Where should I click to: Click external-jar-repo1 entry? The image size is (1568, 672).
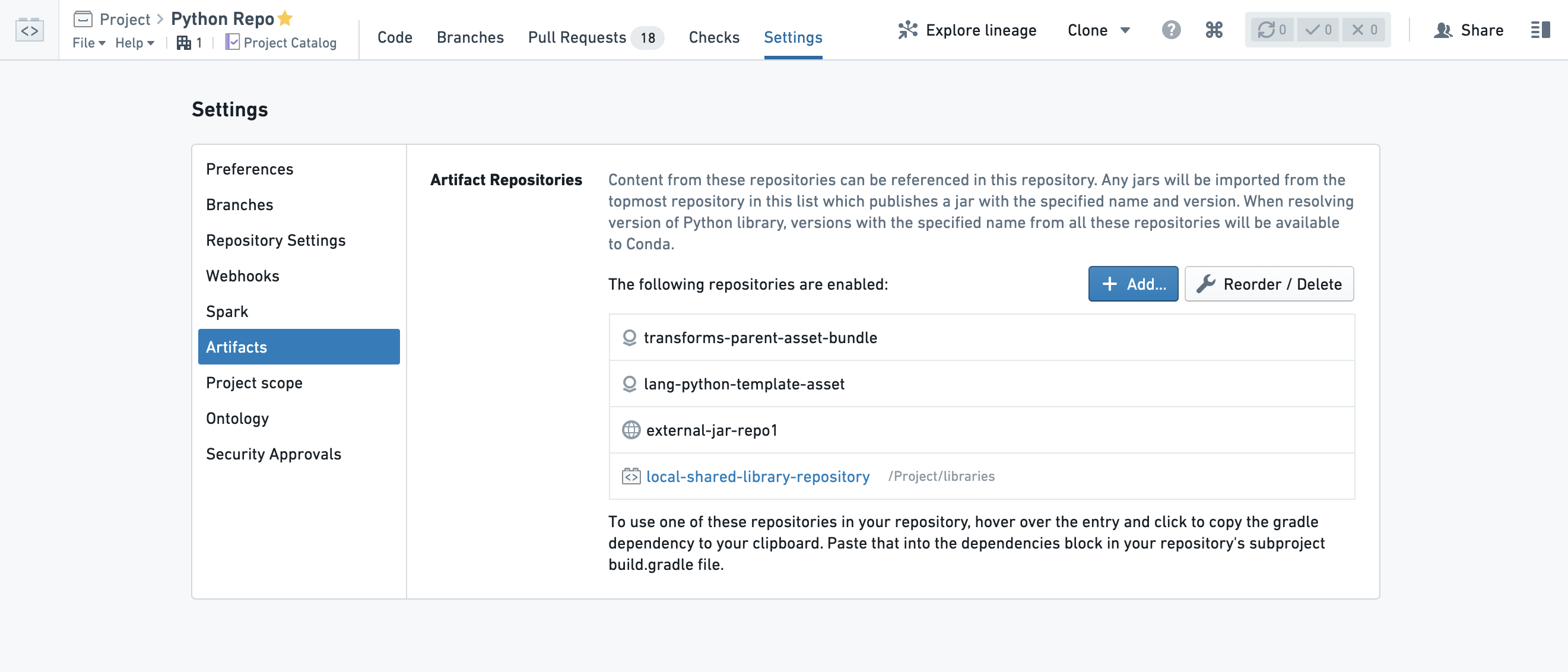tap(981, 430)
